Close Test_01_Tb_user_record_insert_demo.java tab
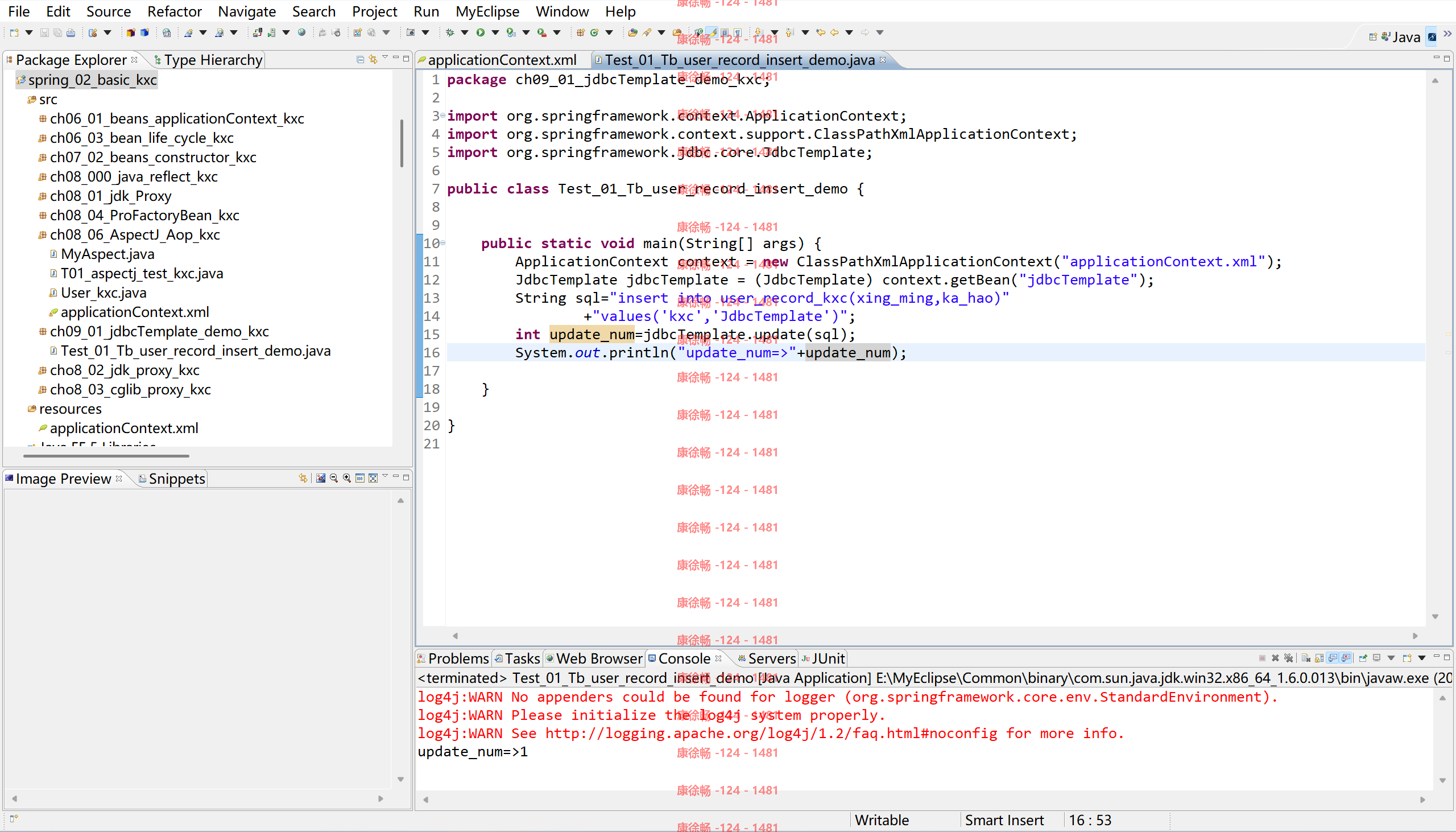This screenshot has width=1456, height=832. (x=883, y=59)
